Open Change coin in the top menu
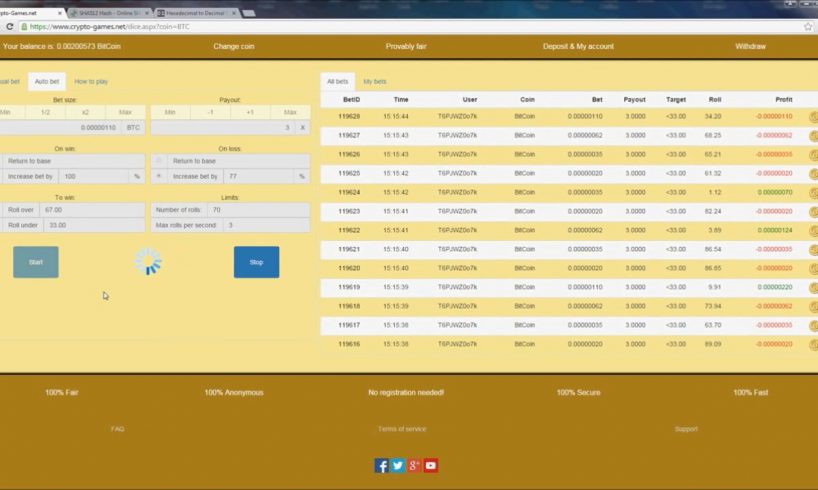Screen dimensions: 818x490 pos(232,46)
